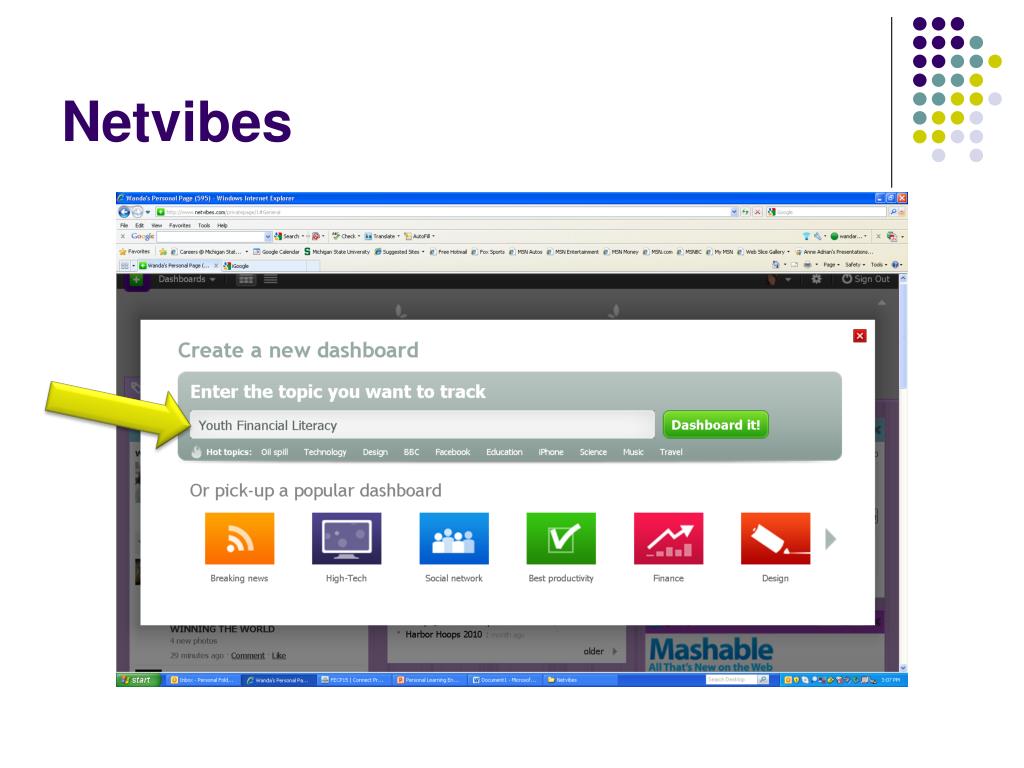The height and width of the screenshot is (768, 1024).
Task: Click the Translate toolbar button
Action: coord(381,236)
